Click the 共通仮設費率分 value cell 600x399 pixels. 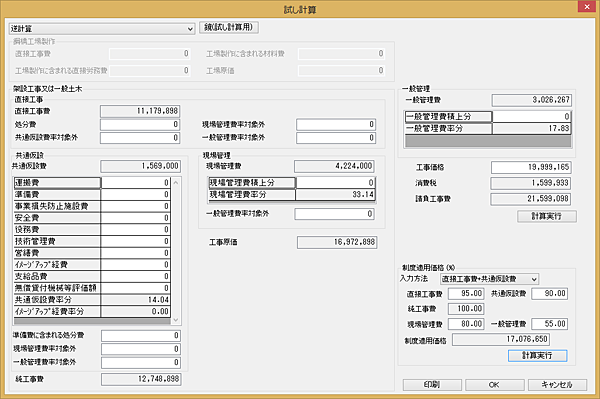pyautogui.click(x=135, y=300)
